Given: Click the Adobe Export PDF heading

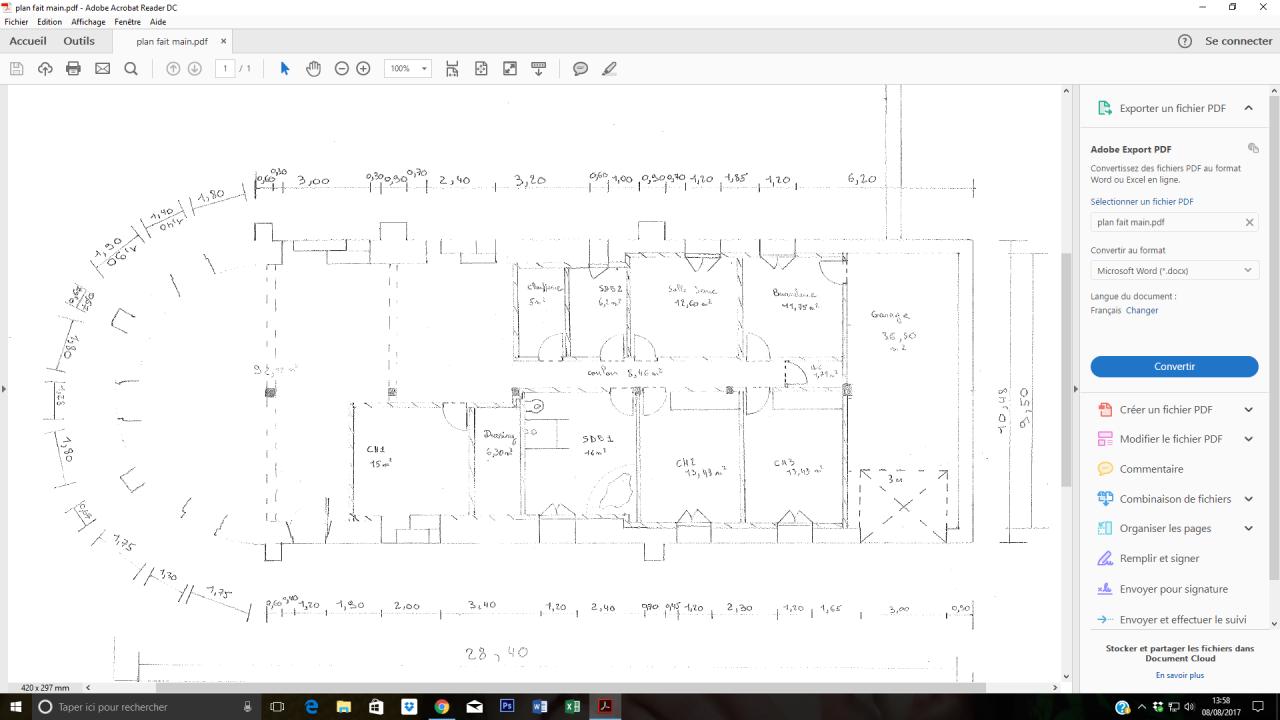Looking at the screenshot, I should [x=1131, y=149].
